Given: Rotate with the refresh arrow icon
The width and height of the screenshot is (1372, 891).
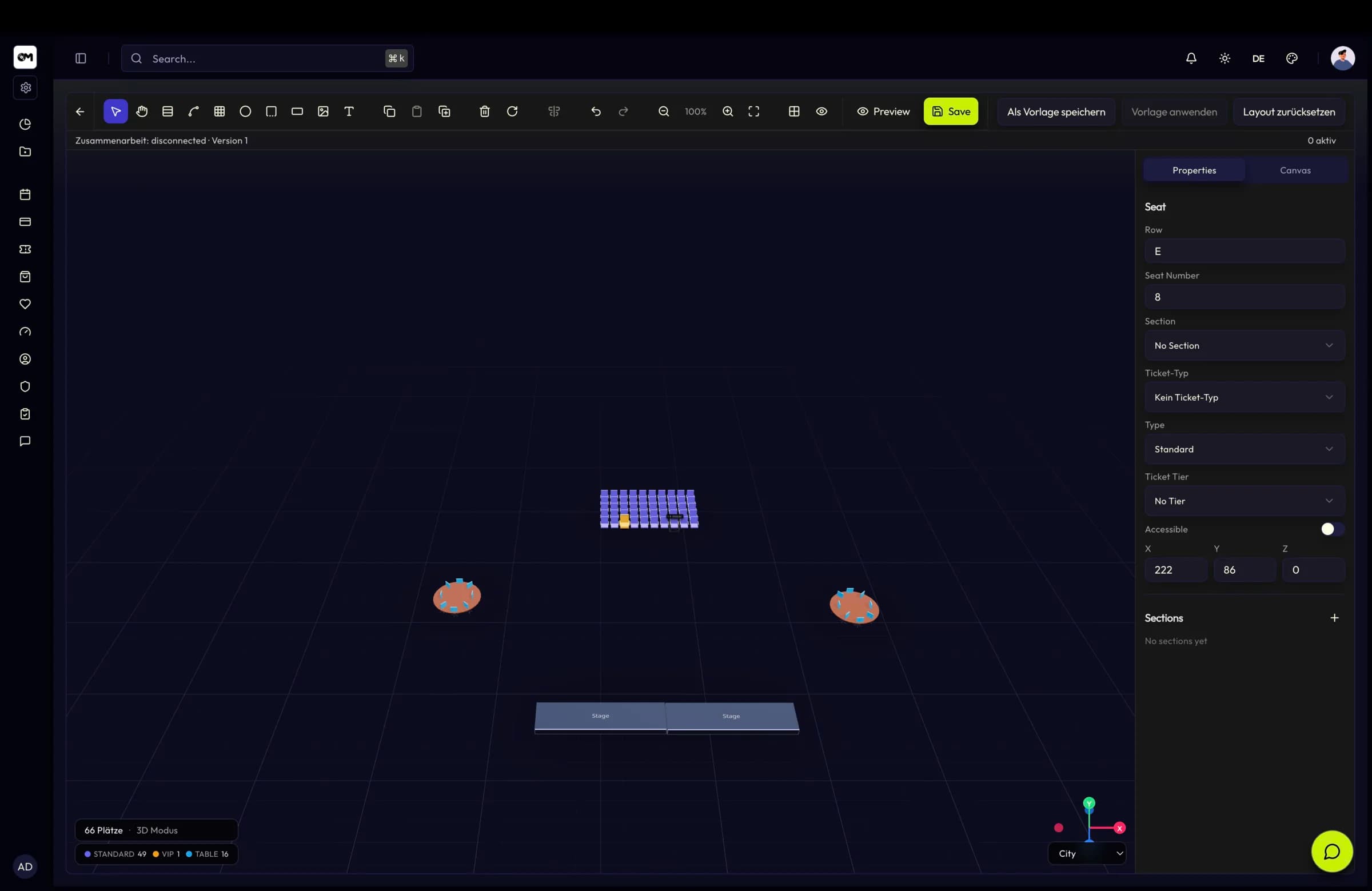Looking at the screenshot, I should 512,111.
